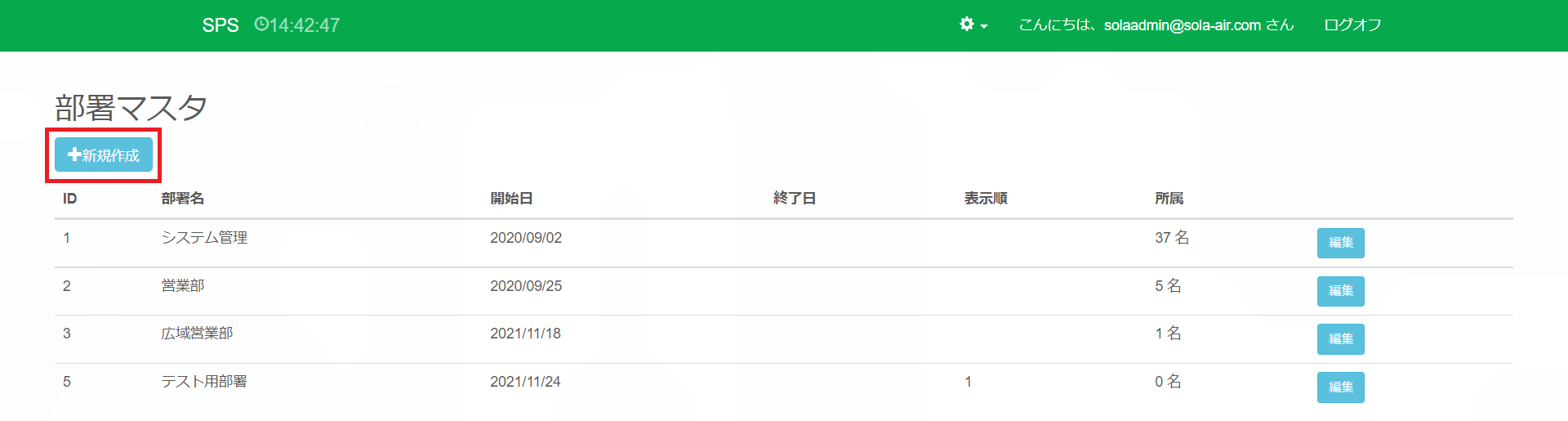Click the clock icon beside the time
The width and height of the screenshot is (1568, 421).
tap(261, 25)
